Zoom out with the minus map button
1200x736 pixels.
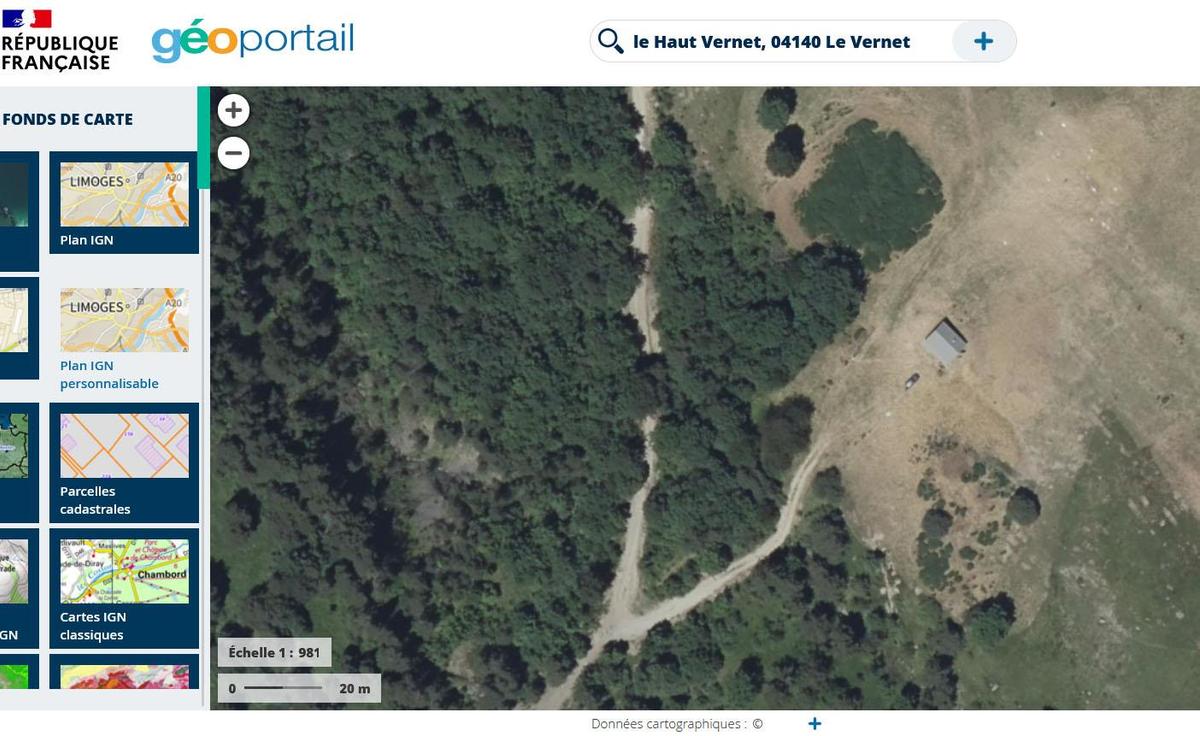pos(233,153)
